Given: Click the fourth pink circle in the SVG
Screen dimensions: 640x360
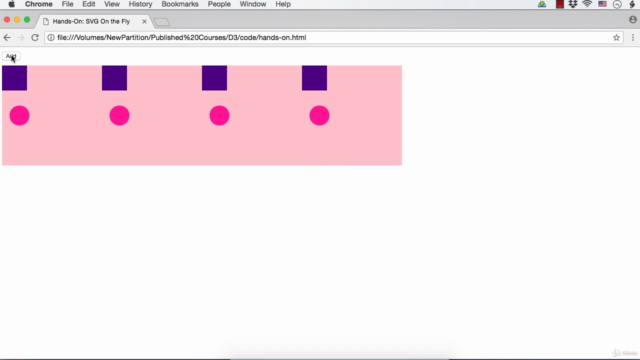Looking at the screenshot, I should tap(320, 116).
